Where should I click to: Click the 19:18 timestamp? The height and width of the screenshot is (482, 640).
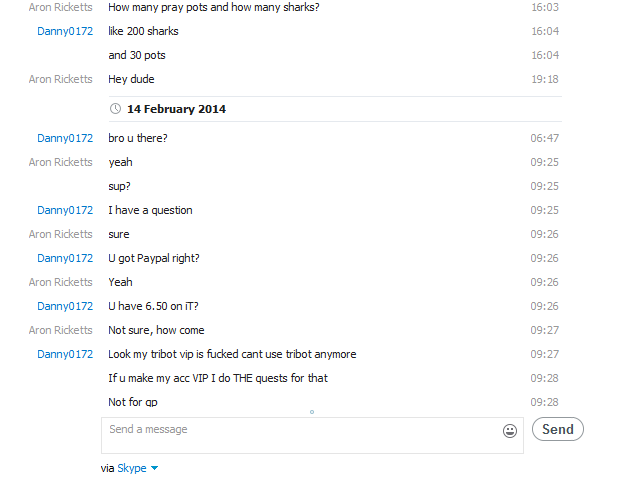[x=544, y=79]
